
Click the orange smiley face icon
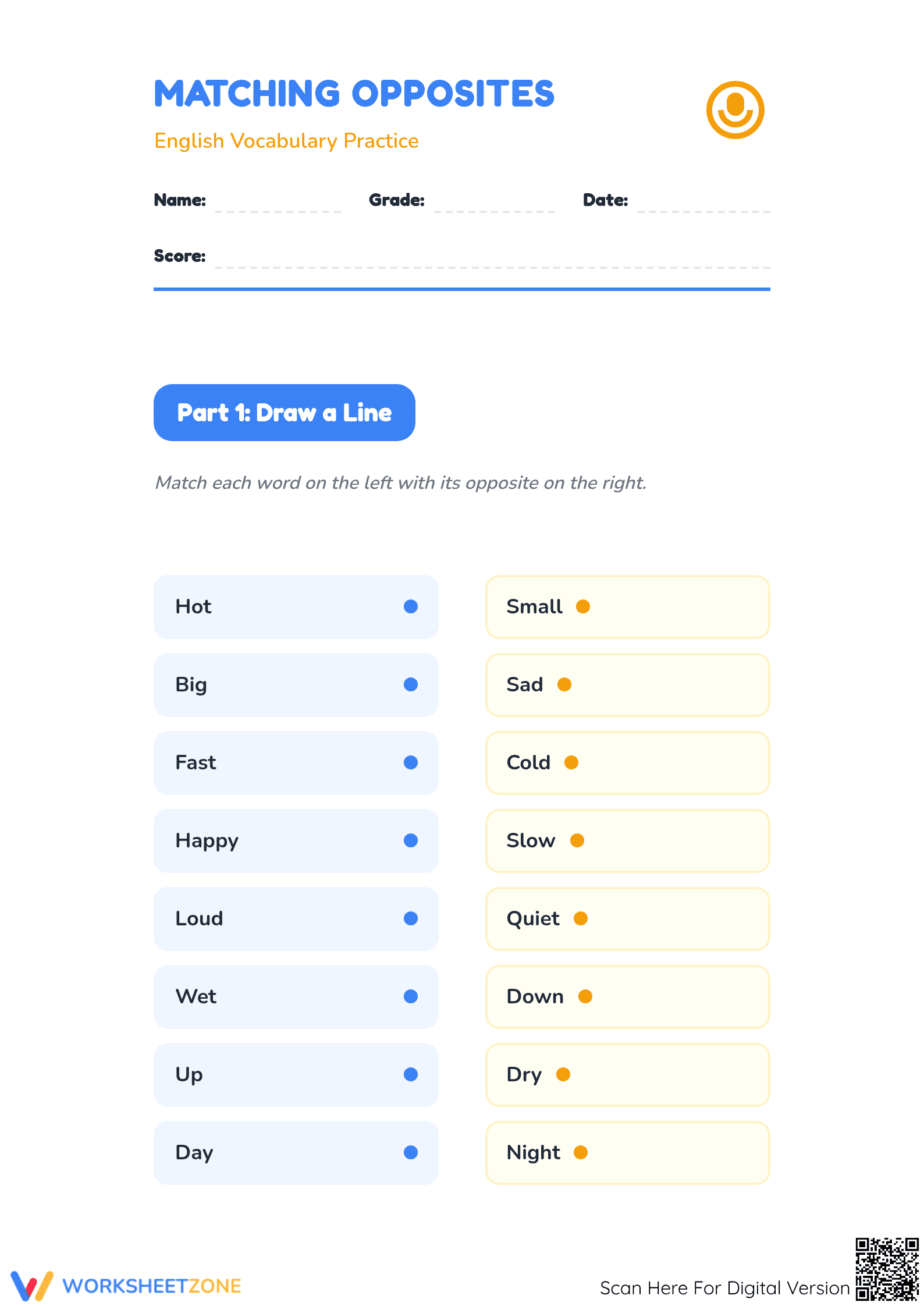[735, 110]
